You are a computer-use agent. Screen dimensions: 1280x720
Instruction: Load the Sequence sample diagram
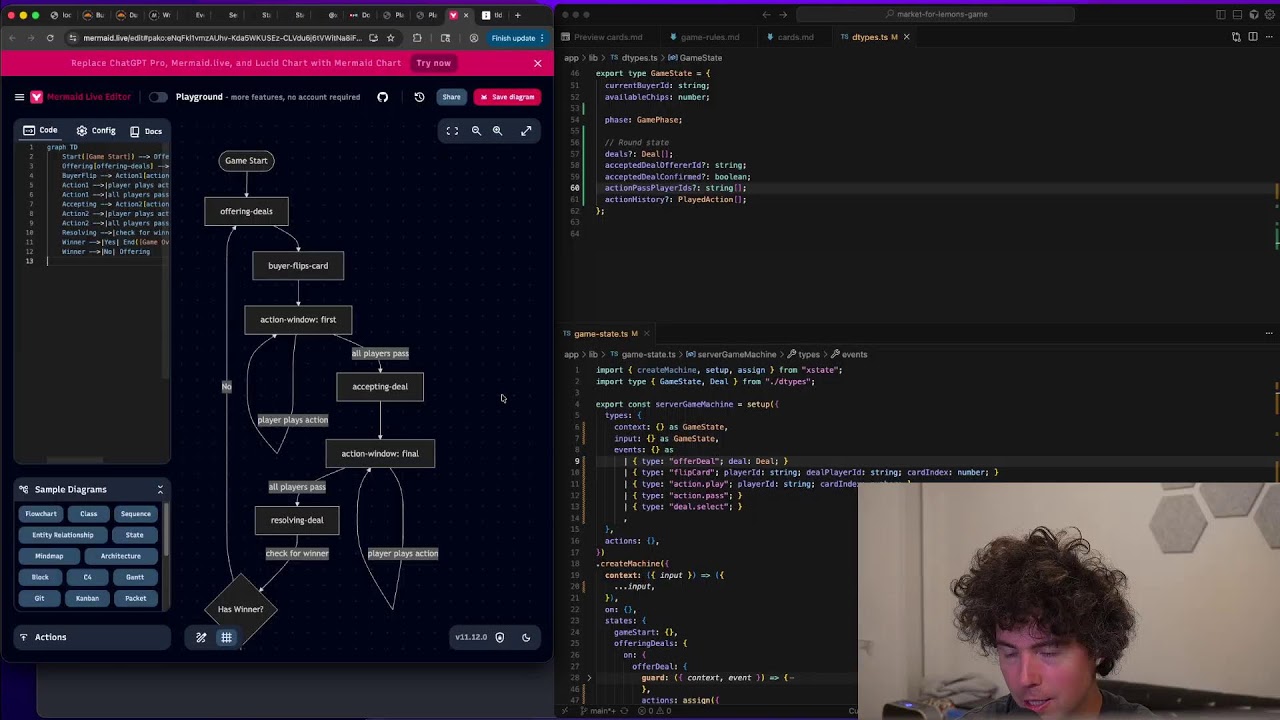135,514
